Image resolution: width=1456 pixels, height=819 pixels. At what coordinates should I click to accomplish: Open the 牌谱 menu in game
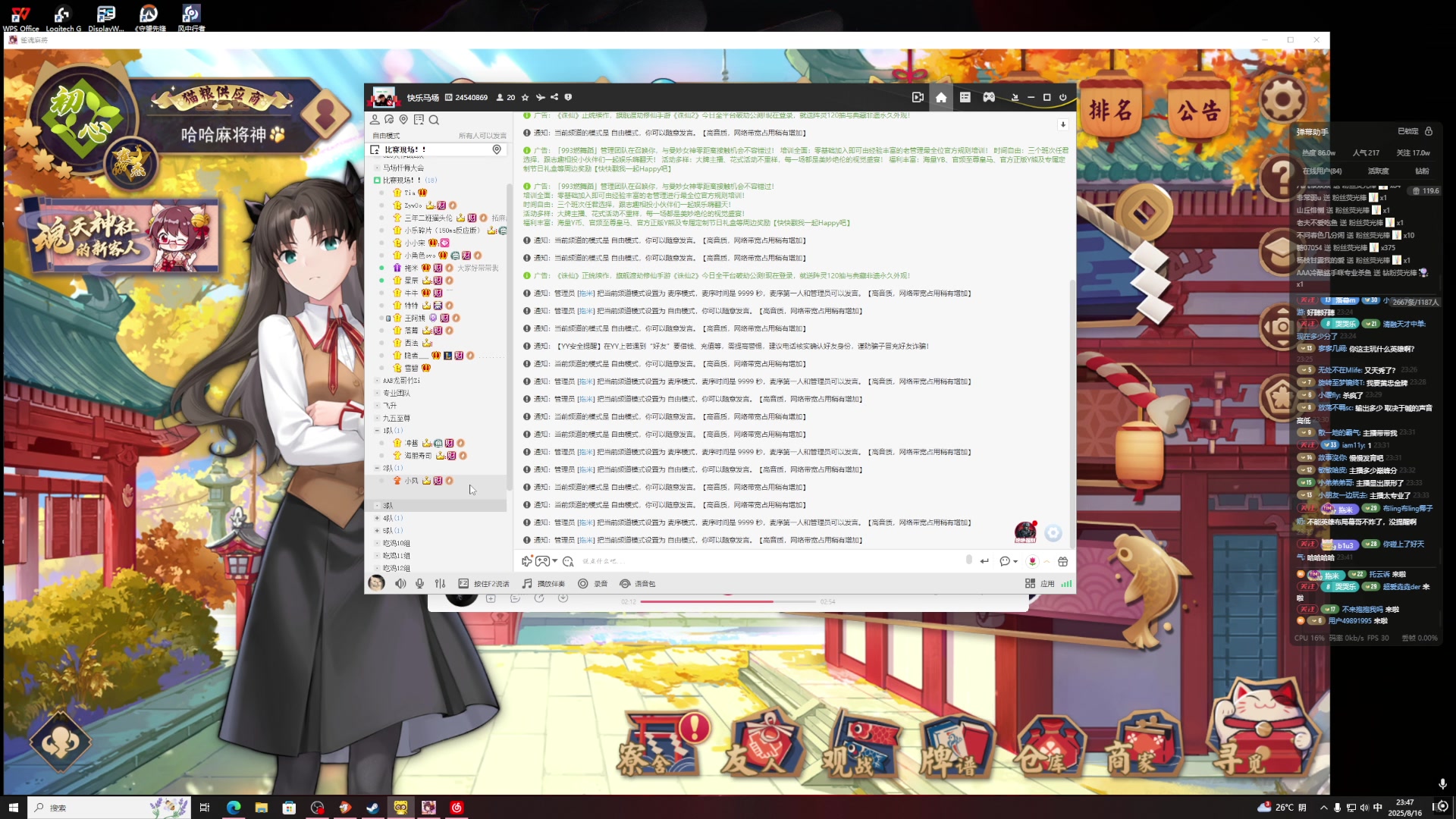(955, 747)
